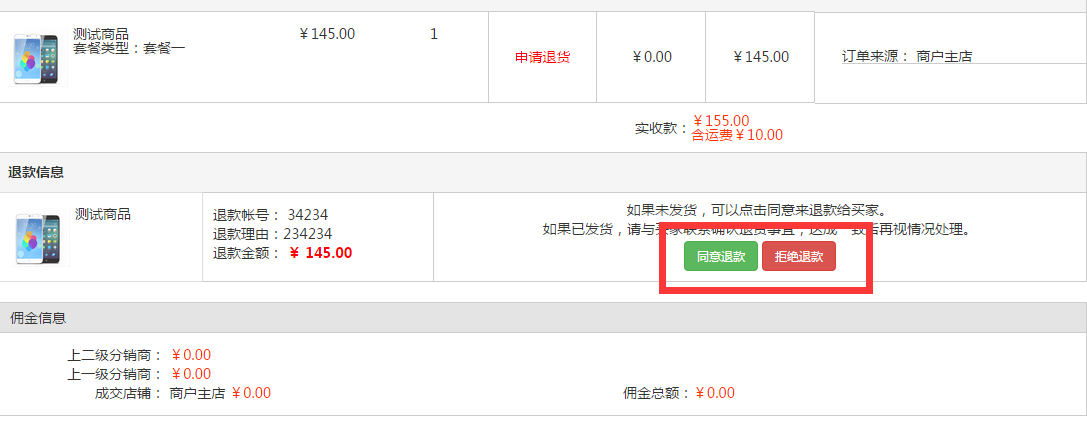
Task: Click the 佣金信息 section header
Action: point(38,318)
